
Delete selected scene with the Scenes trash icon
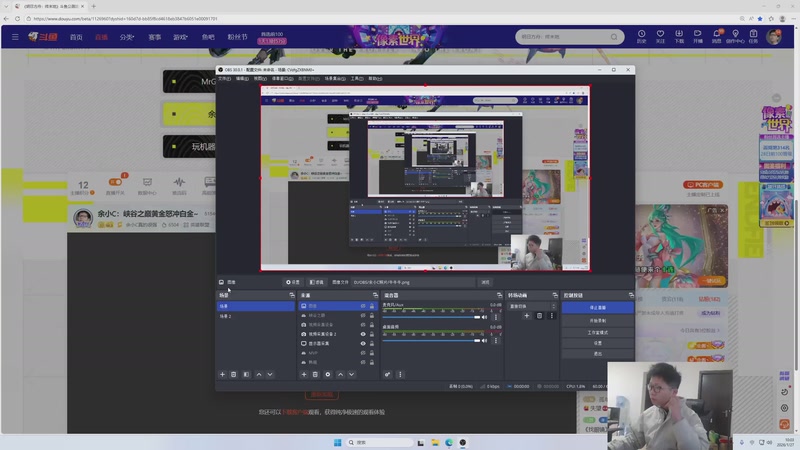pos(234,374)
